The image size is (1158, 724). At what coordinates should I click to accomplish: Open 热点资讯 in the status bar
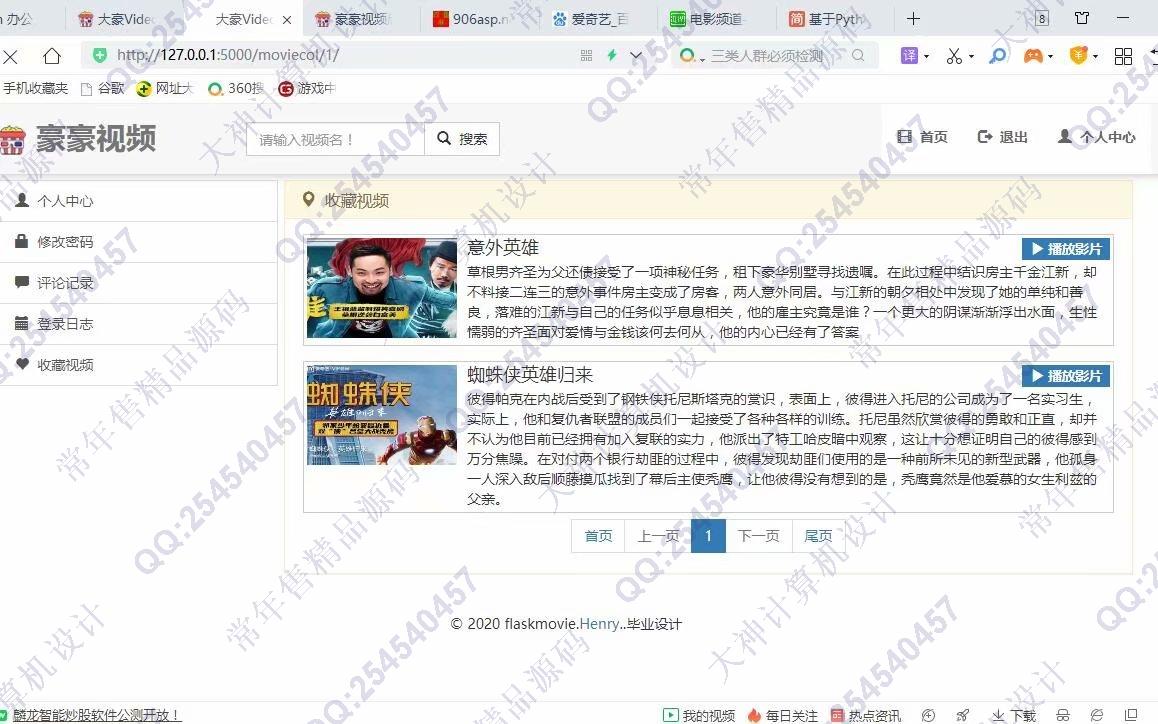(866, 715)
